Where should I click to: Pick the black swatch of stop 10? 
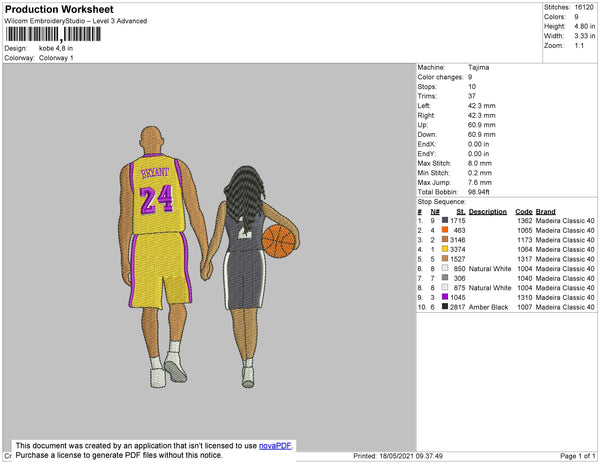click(445, 306)
